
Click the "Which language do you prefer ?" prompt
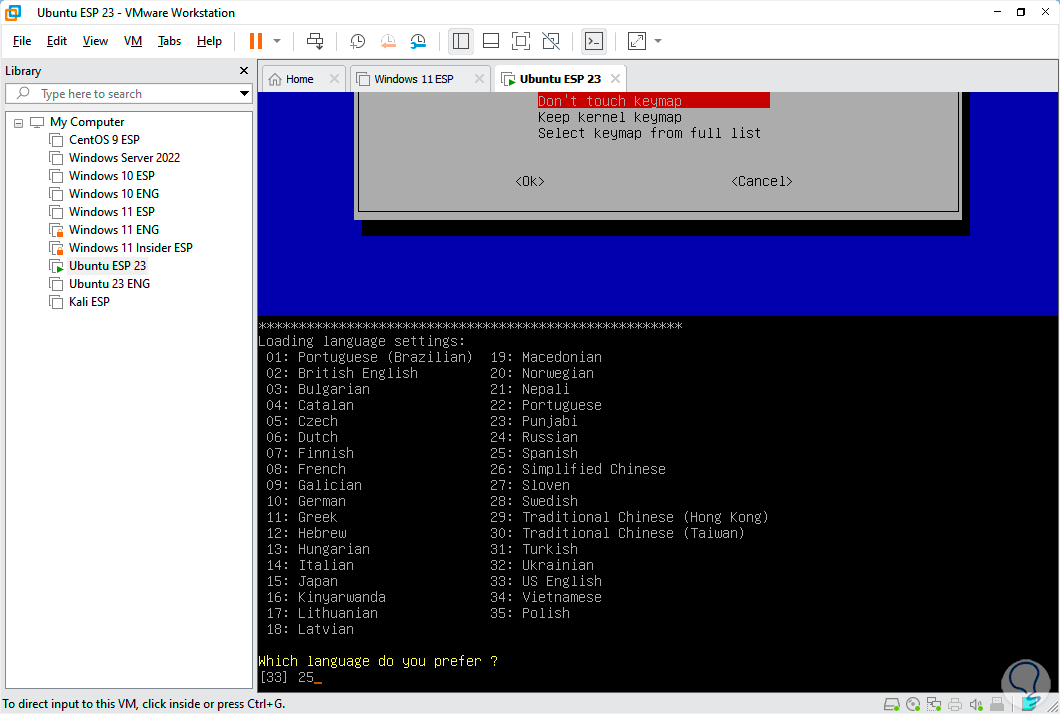point(378,661)
